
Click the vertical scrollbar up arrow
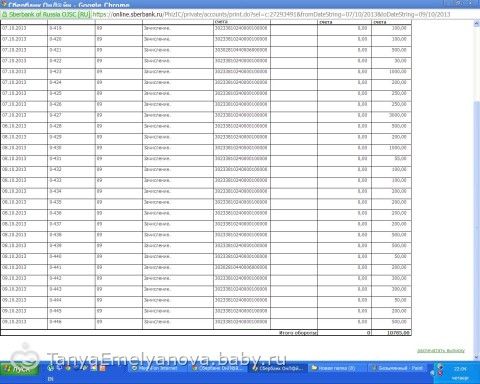(477, 23)
